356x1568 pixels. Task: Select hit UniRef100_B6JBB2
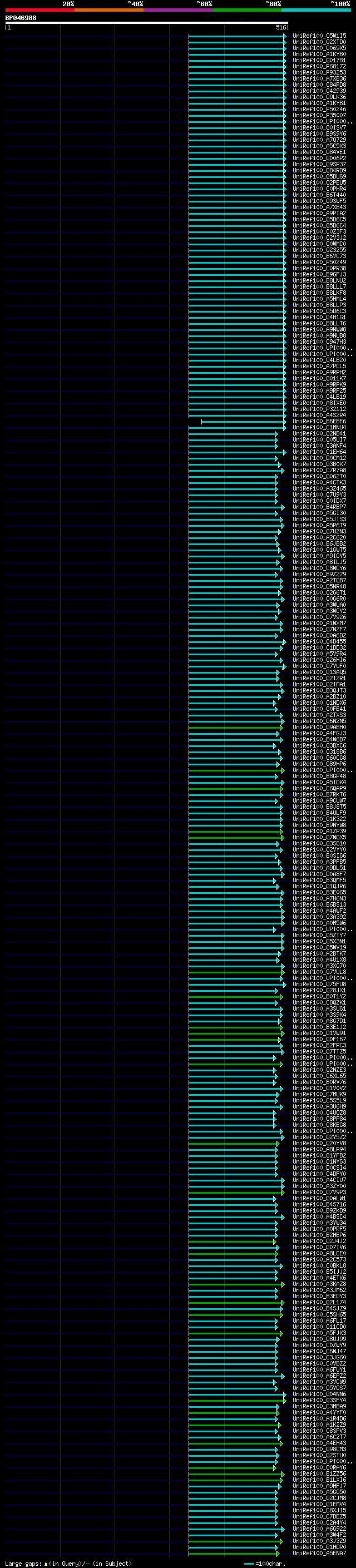click(319, 543)
